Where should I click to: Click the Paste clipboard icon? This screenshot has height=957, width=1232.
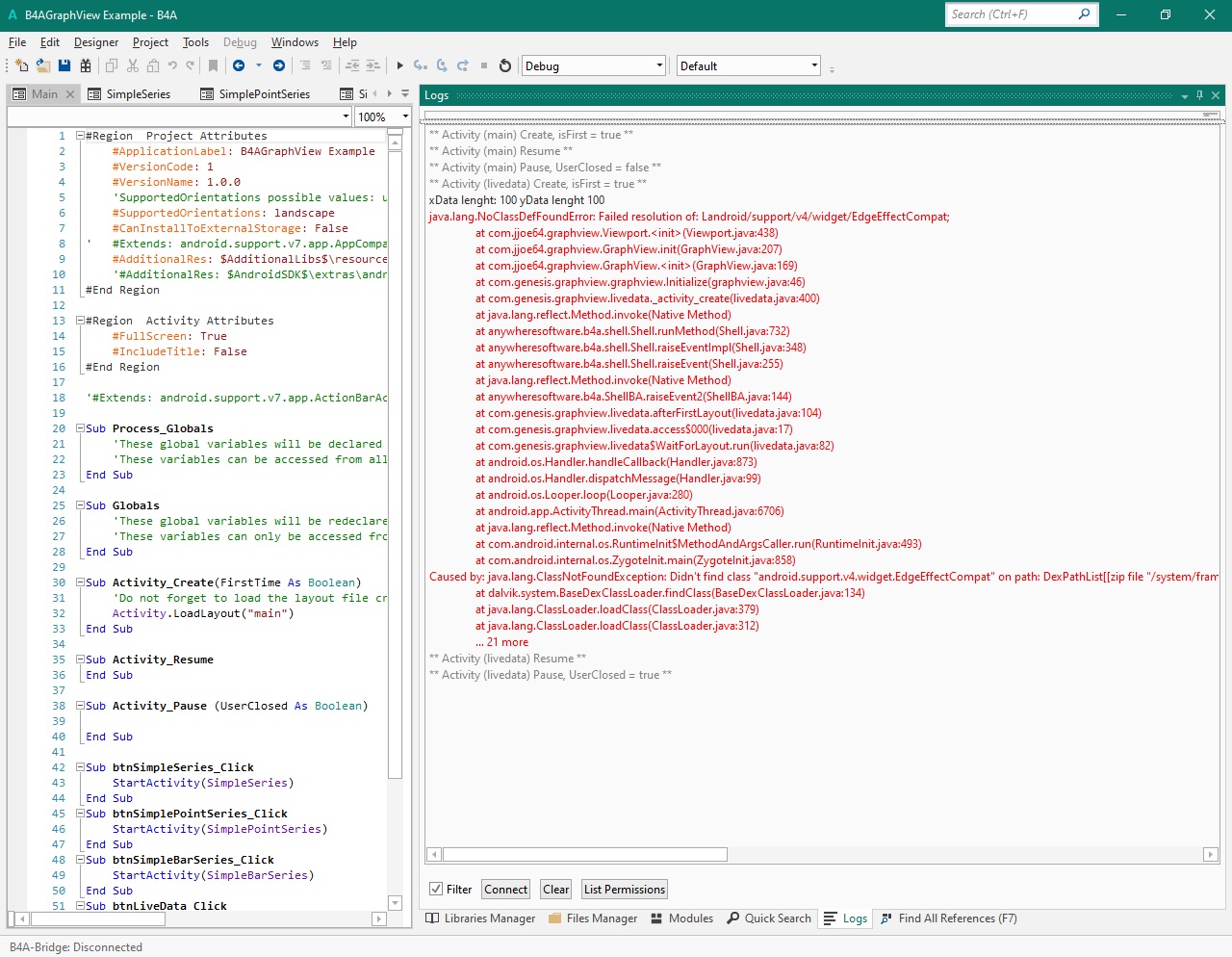153,65
